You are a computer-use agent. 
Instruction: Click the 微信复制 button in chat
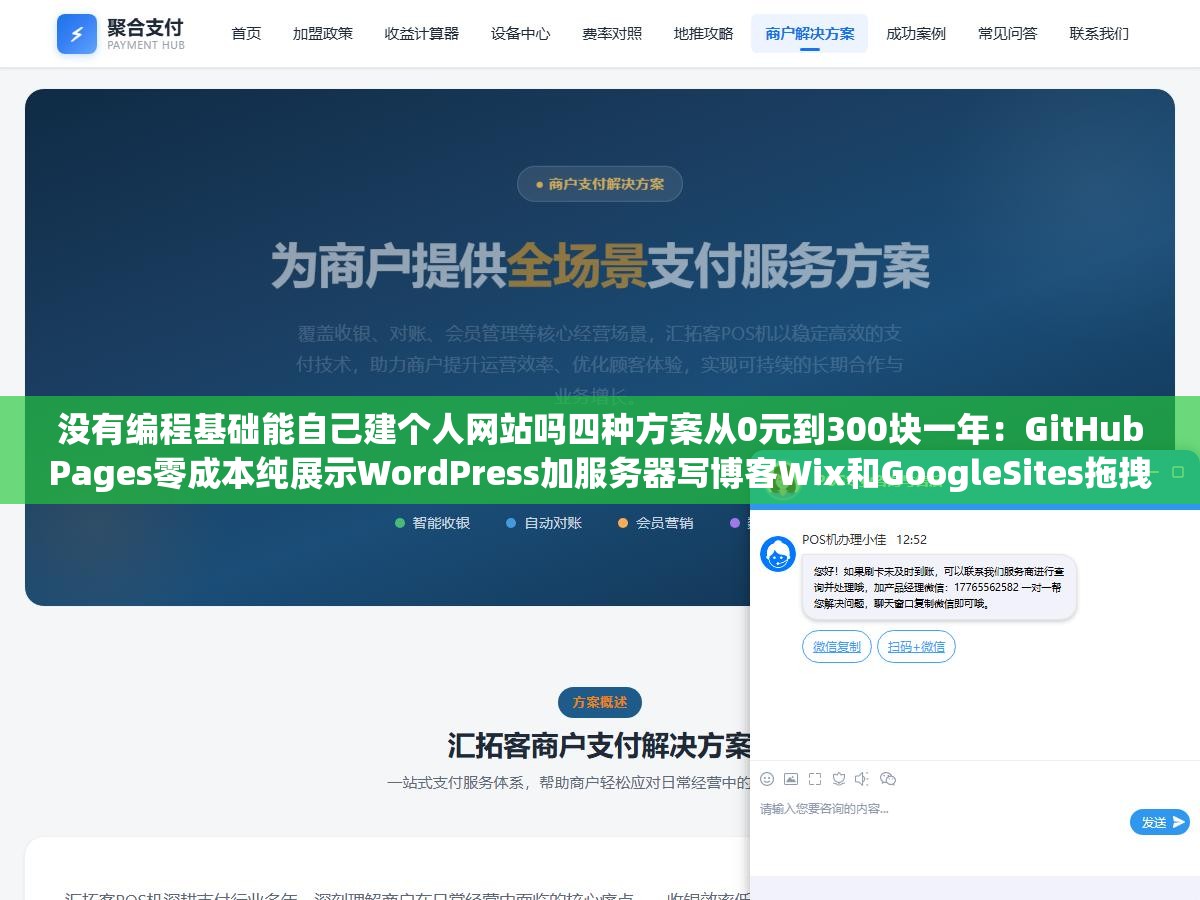837,647
